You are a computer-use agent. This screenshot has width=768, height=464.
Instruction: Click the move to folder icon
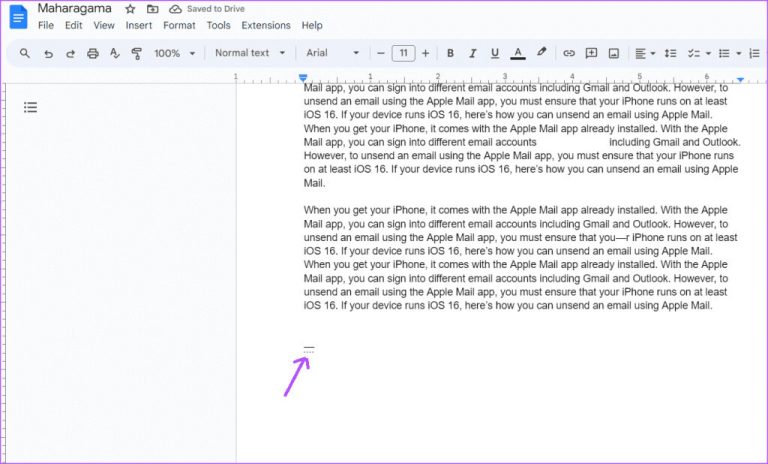[x=152, y=9]
